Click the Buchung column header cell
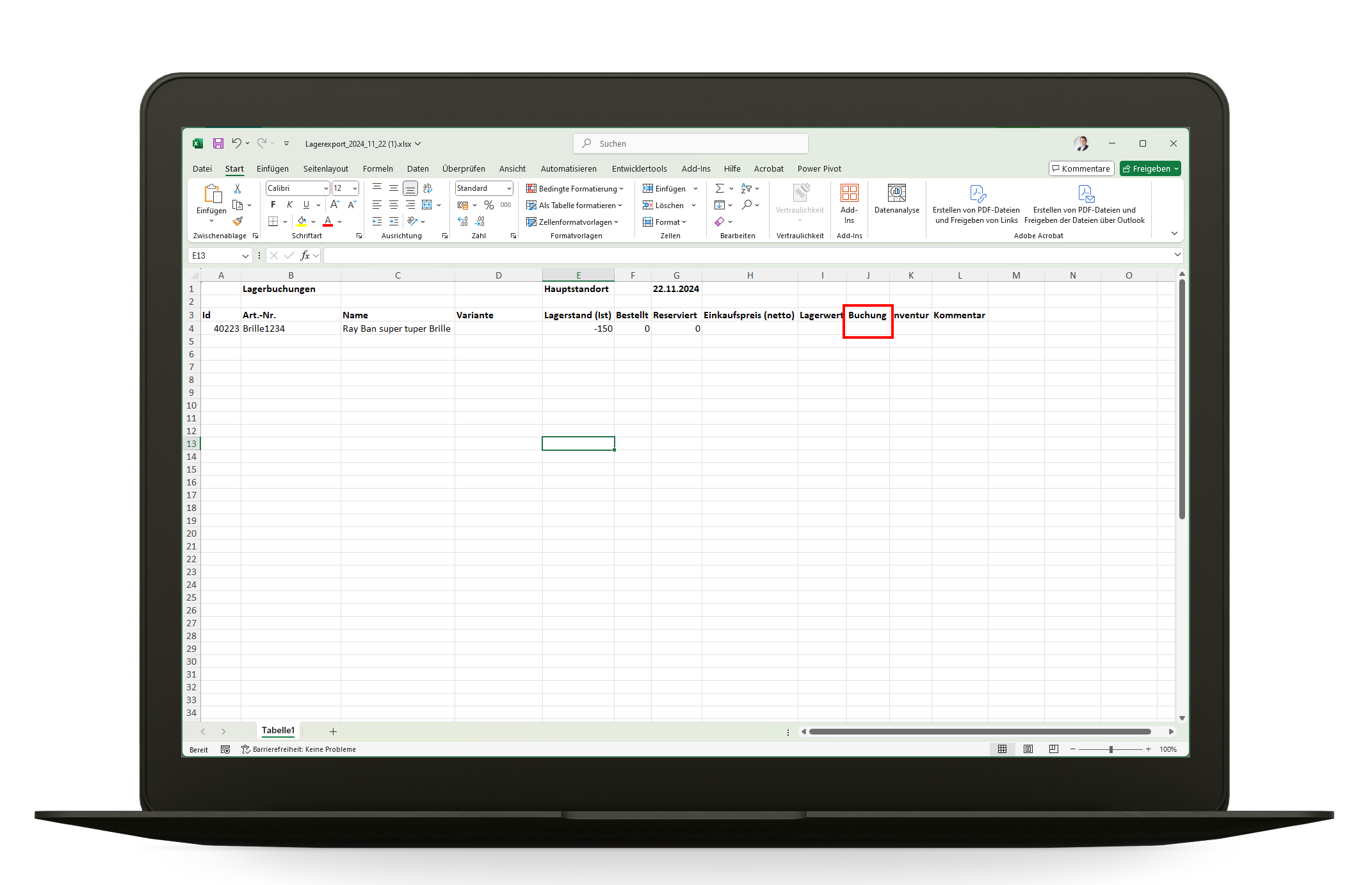This screenshot has width=1372, height=885. [867, 316]
